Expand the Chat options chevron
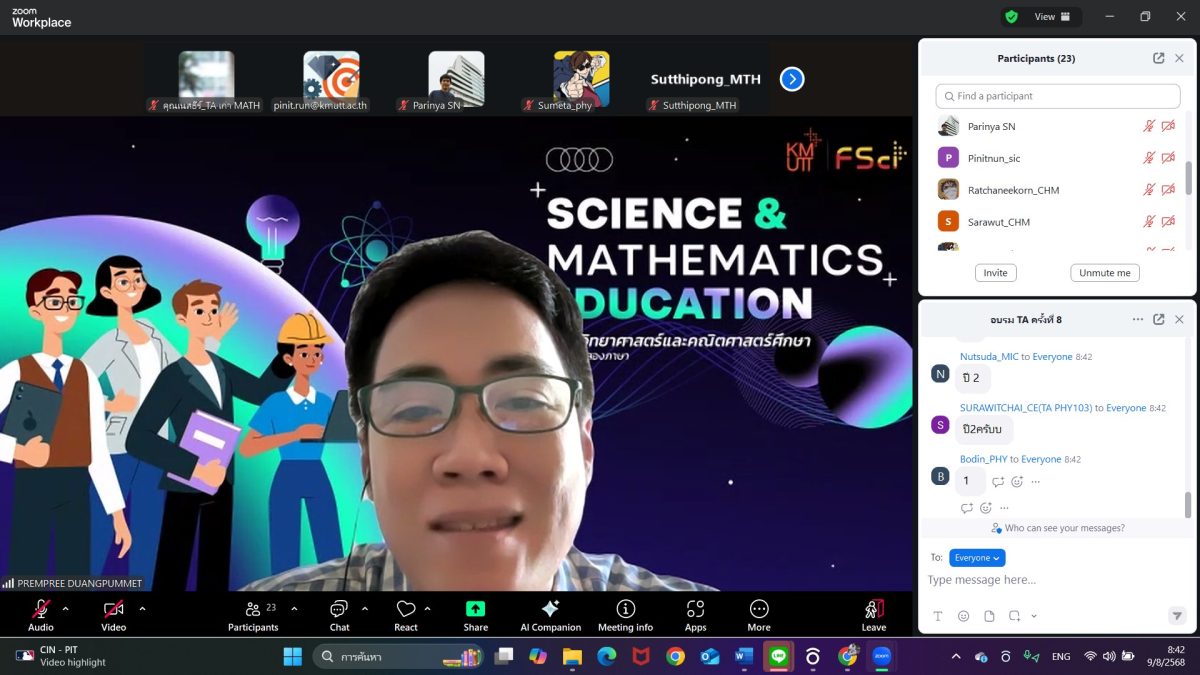The width and height of the screenshot is (1200, 675). (x=364, y=608)
